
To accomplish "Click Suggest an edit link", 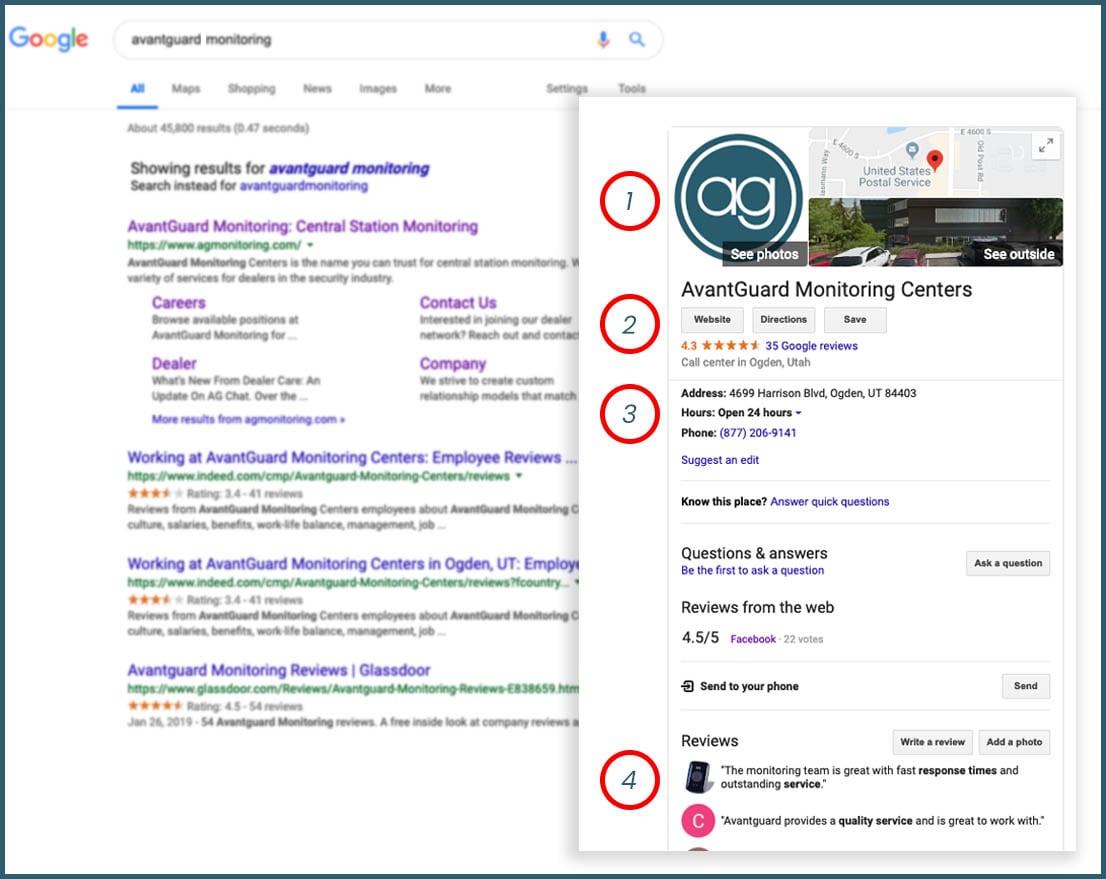I will [719, 460].
